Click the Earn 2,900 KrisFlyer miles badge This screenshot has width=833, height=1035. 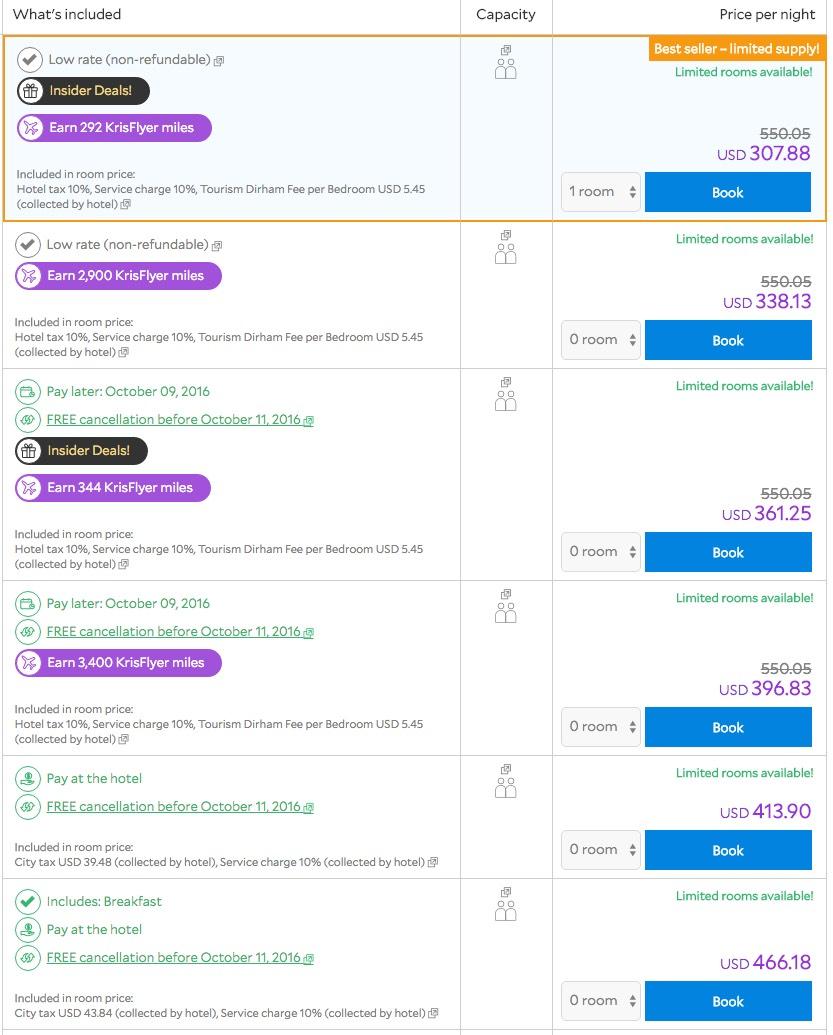118,276
